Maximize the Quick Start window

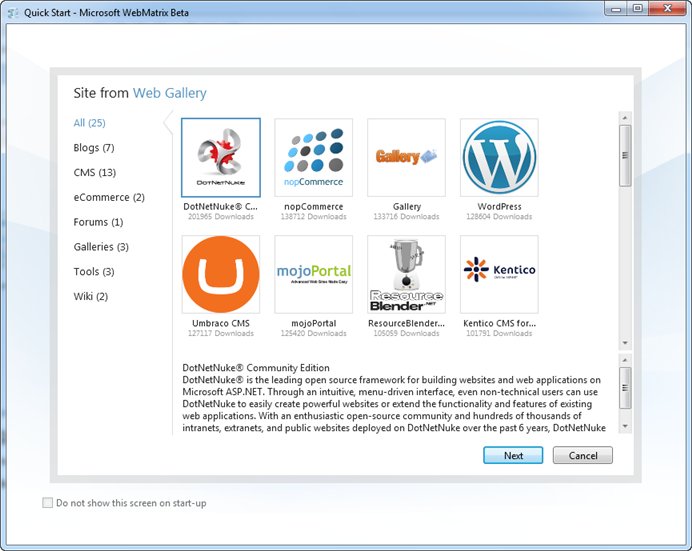pos(638,8)
